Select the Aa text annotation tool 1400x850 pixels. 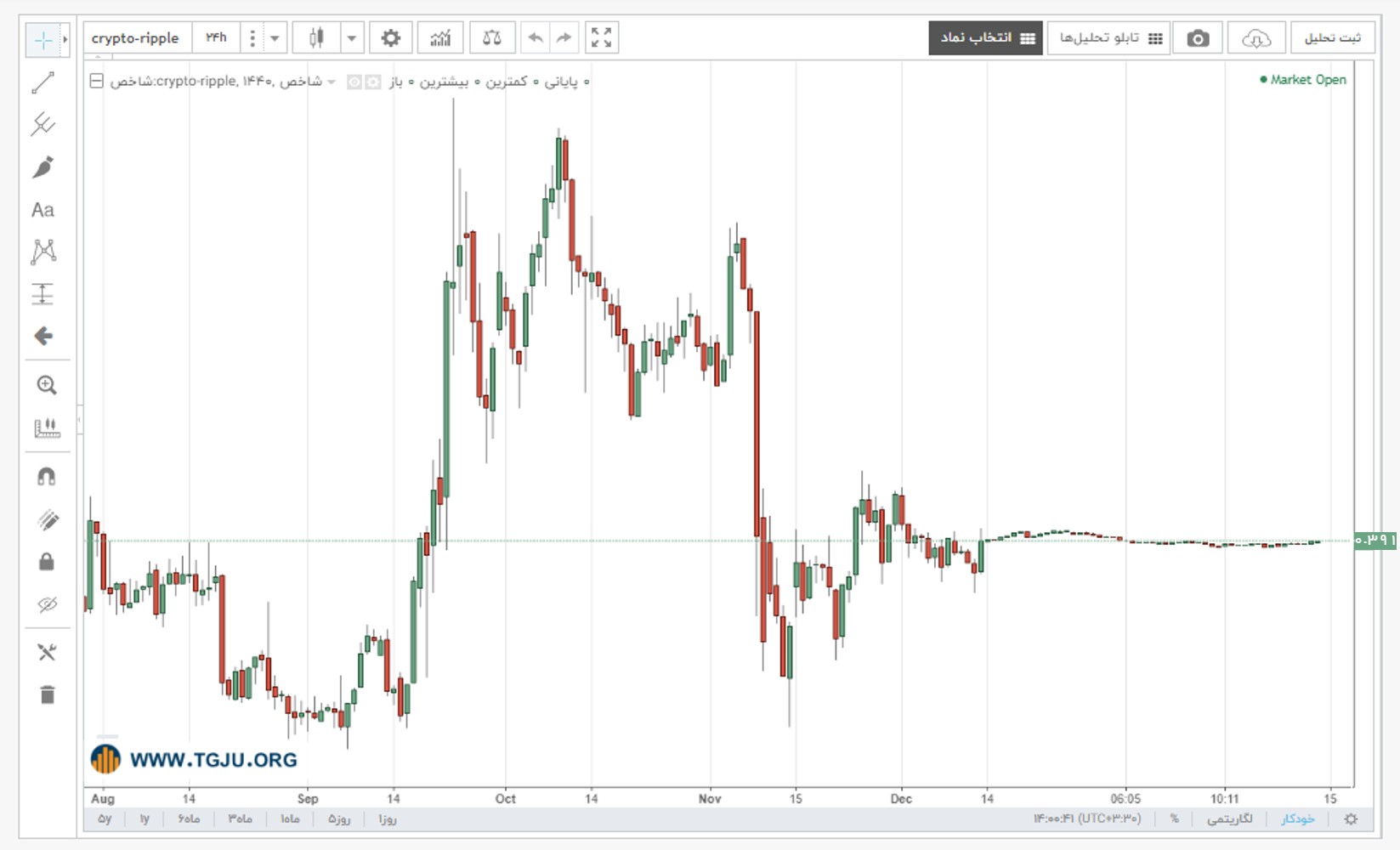tap(43, 210)
